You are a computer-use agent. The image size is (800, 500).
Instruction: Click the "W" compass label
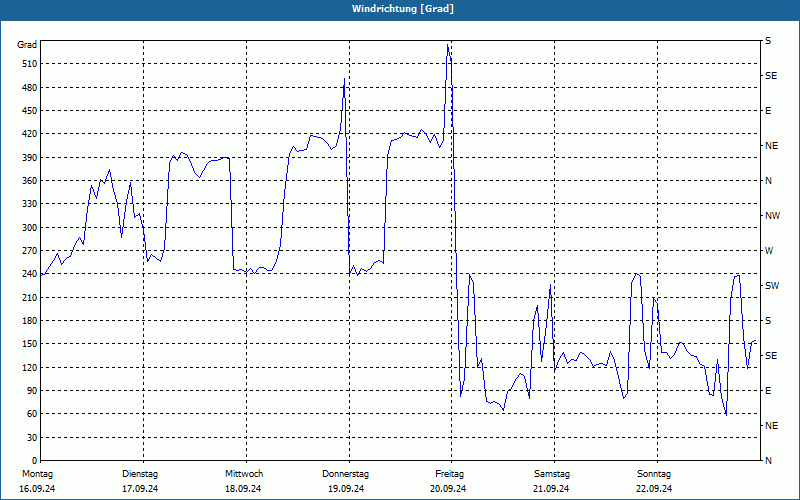[x=769, y=251]
